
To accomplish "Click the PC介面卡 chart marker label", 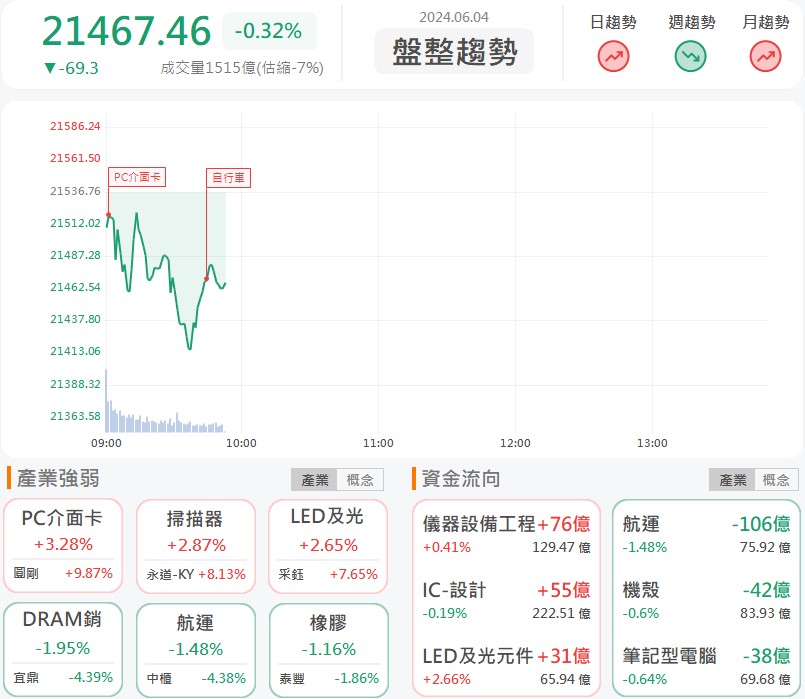I will pyautogui.click(x=137, y=177).
